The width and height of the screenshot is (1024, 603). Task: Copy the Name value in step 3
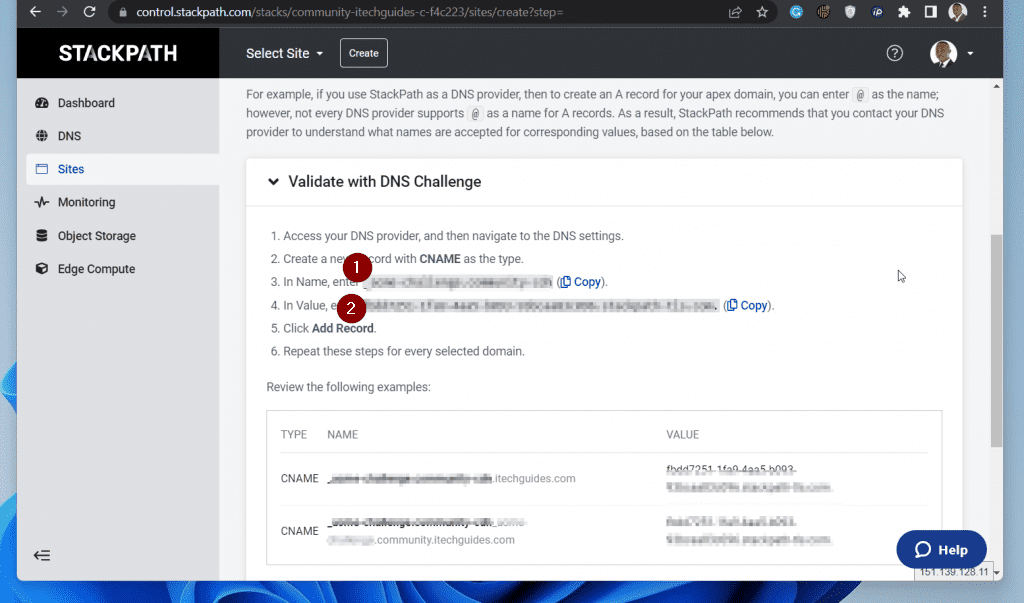tap(581, 282)
